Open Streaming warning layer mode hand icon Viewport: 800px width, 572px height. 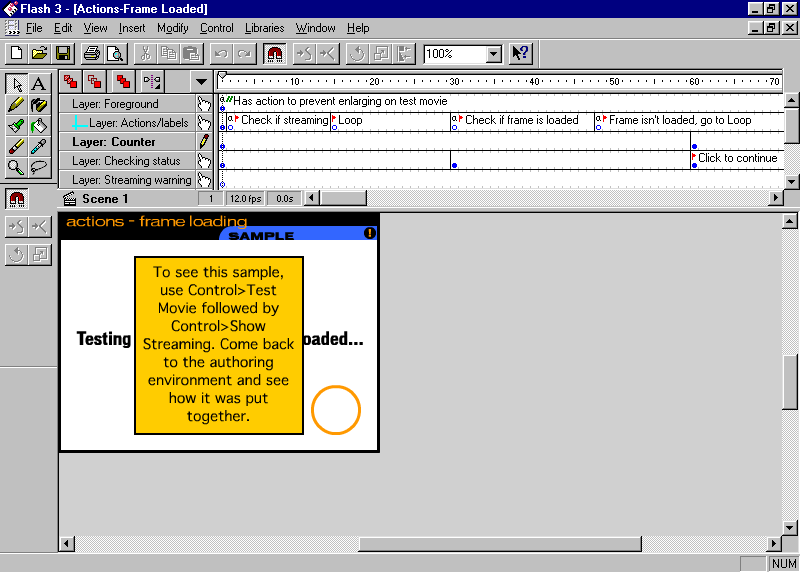204,180
